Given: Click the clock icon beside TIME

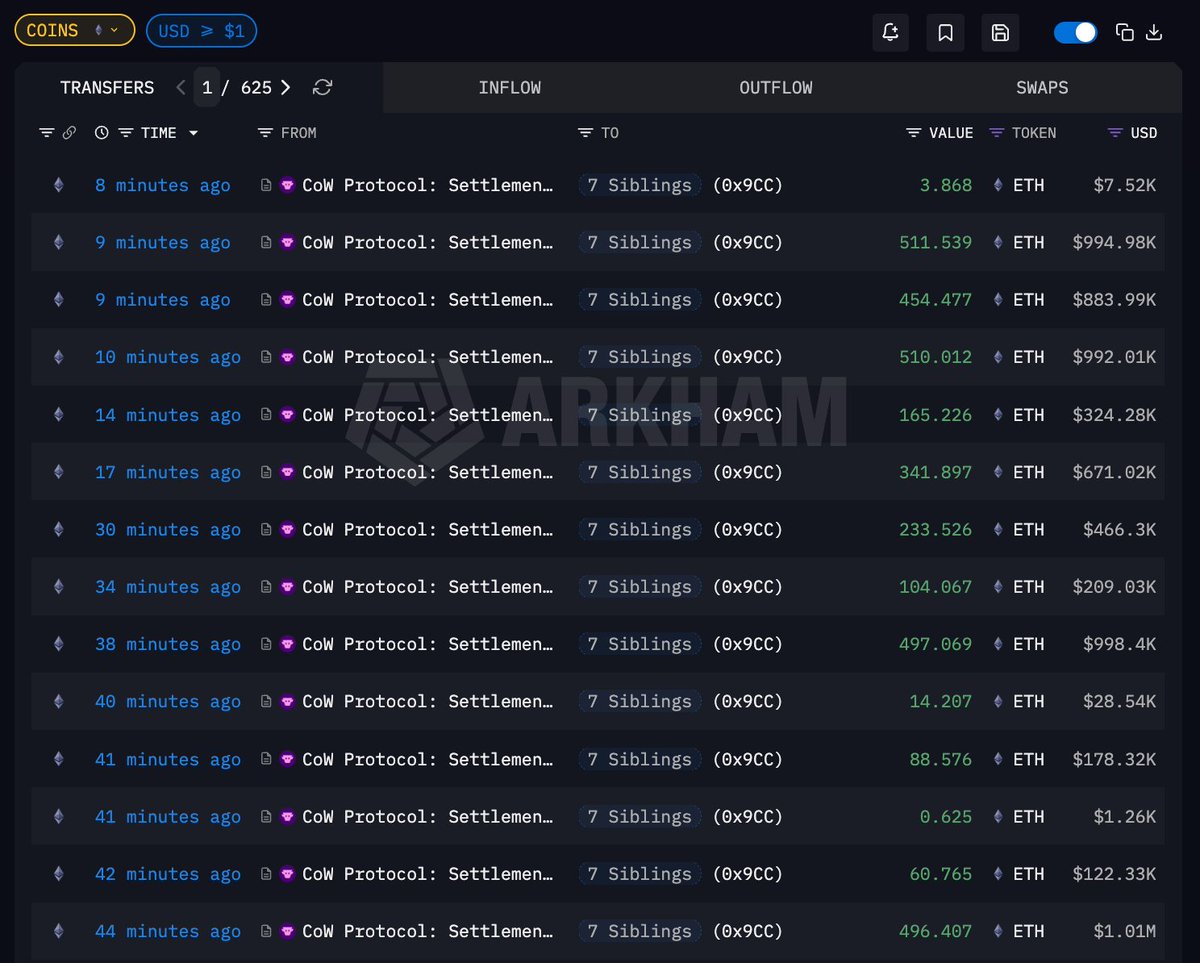Looking at the screenshot, I should click(101, 133).
